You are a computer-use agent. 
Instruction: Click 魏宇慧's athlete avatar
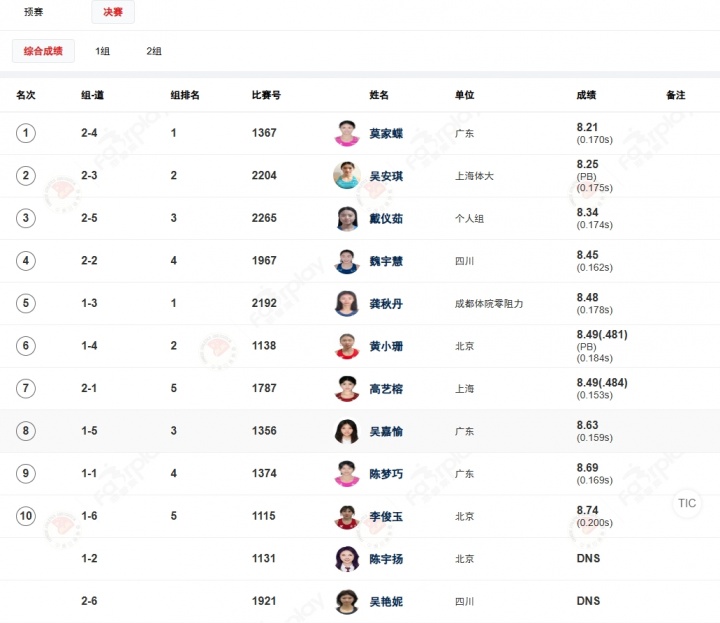tap(347, 261)
